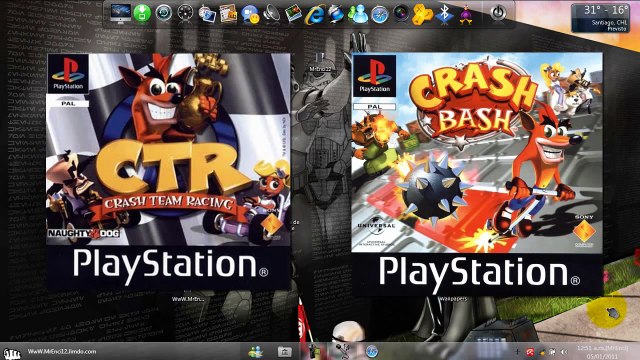Launch Windows Live Messenger from dock
Image resolution: width=640 pixels, height=360 pixels.
358,14
